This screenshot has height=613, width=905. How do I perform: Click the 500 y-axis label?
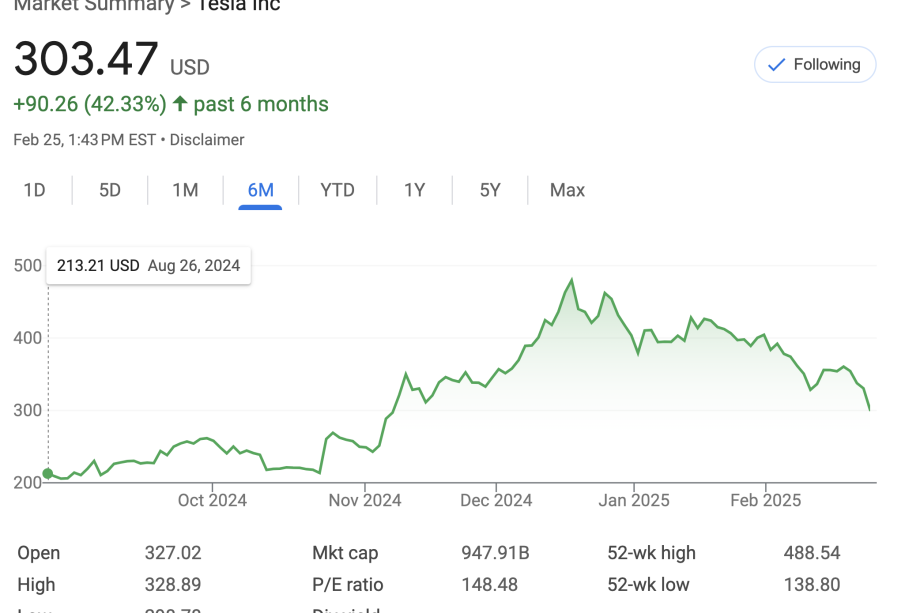[28, 266]
